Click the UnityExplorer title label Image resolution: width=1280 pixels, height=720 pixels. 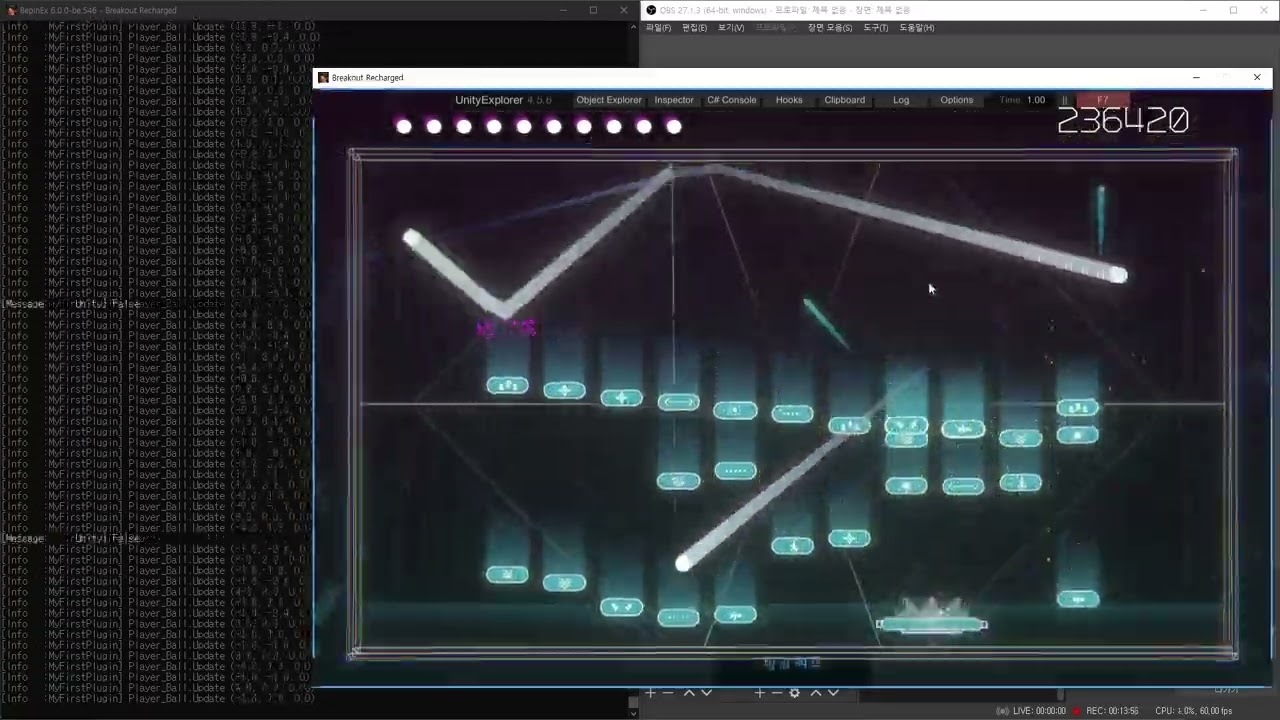(489, 100)
